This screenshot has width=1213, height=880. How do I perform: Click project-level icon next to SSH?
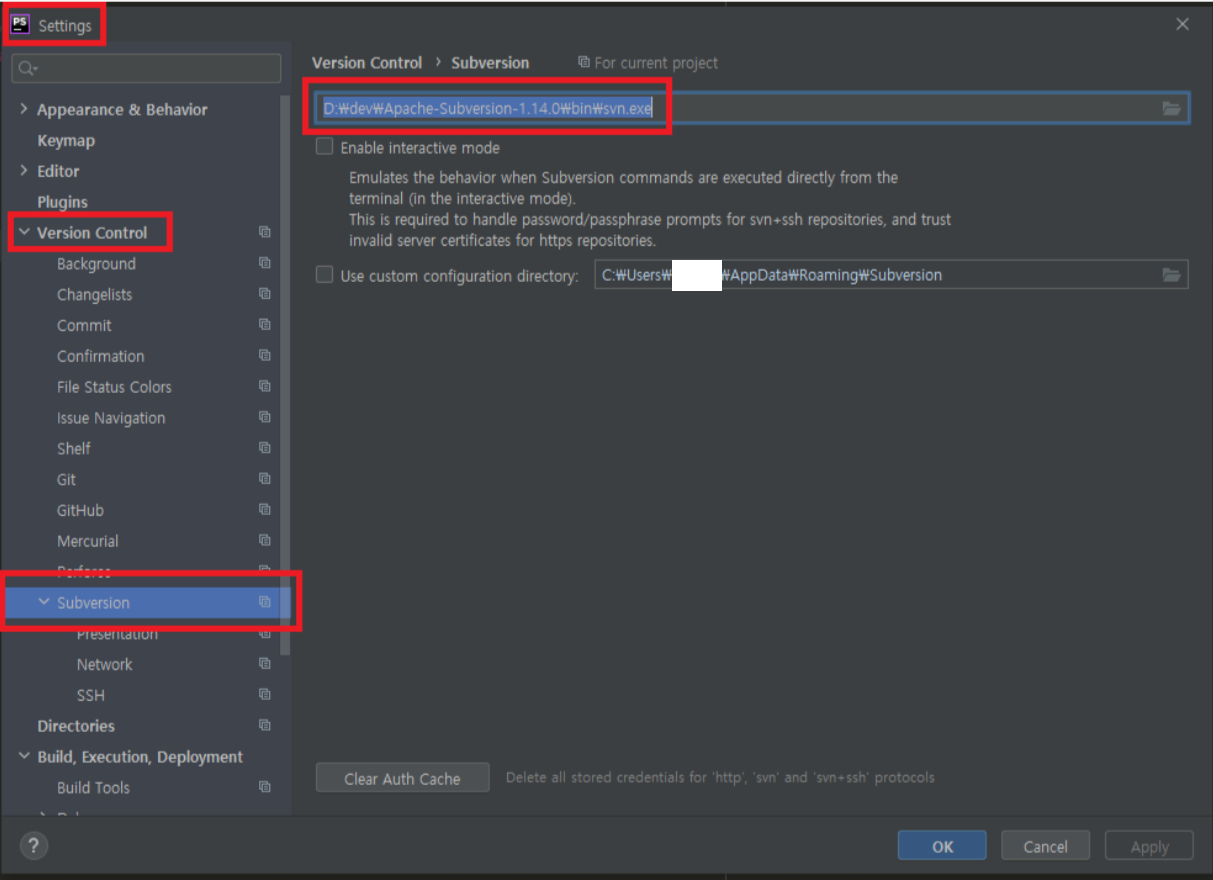pos(264,695)
